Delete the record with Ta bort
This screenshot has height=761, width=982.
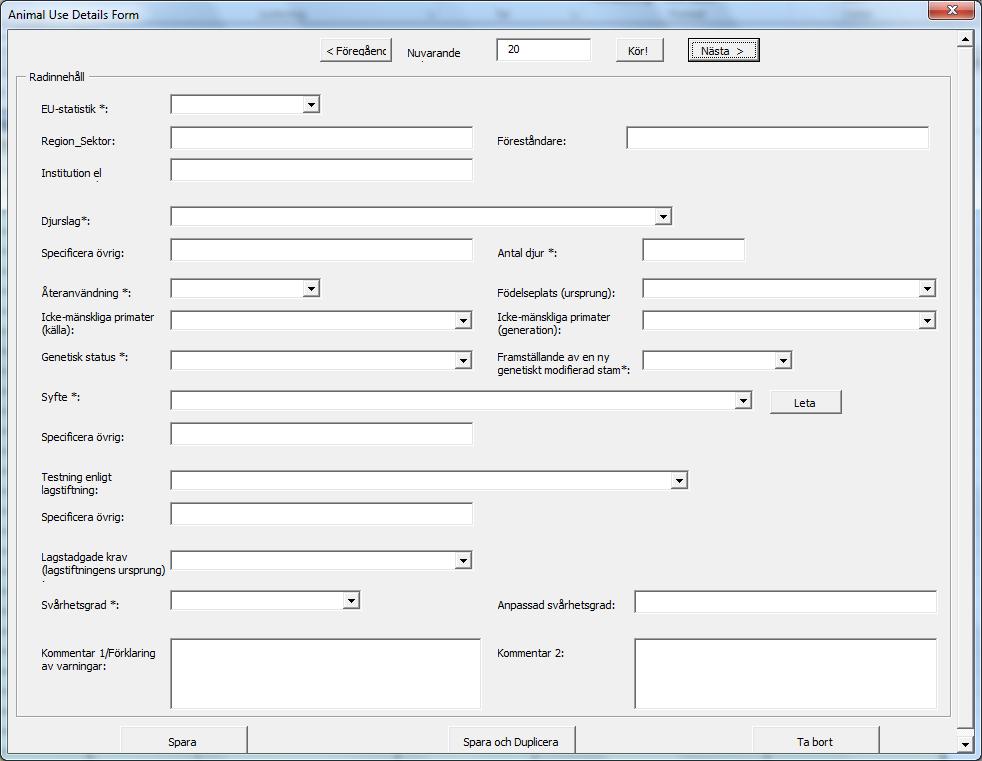(x=815, y=741)
